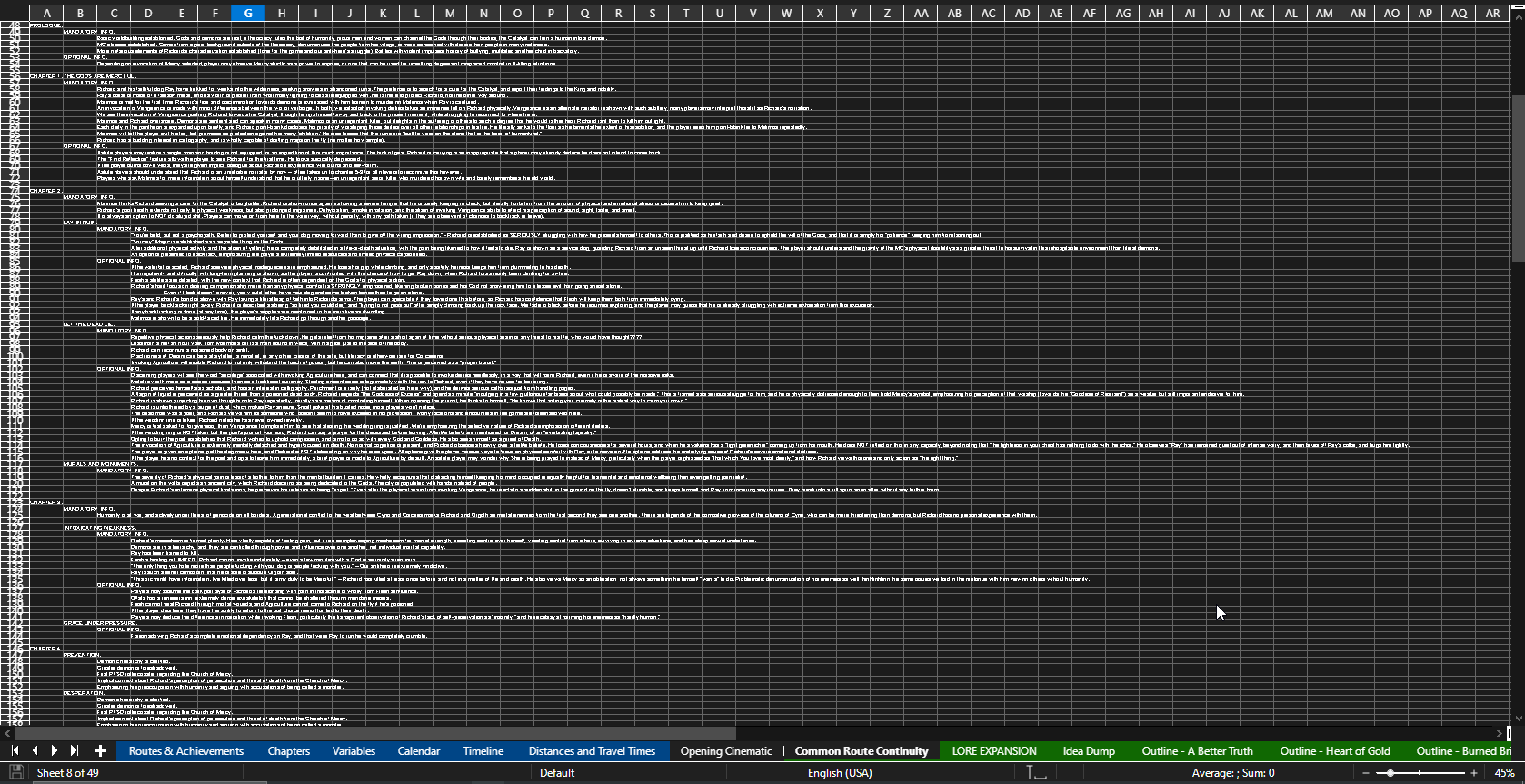Image resolution: width=1525 pixels, height=784 pixels.
Task: Select the Distances and Travel Times tab
Action: (x=592, y=751)
